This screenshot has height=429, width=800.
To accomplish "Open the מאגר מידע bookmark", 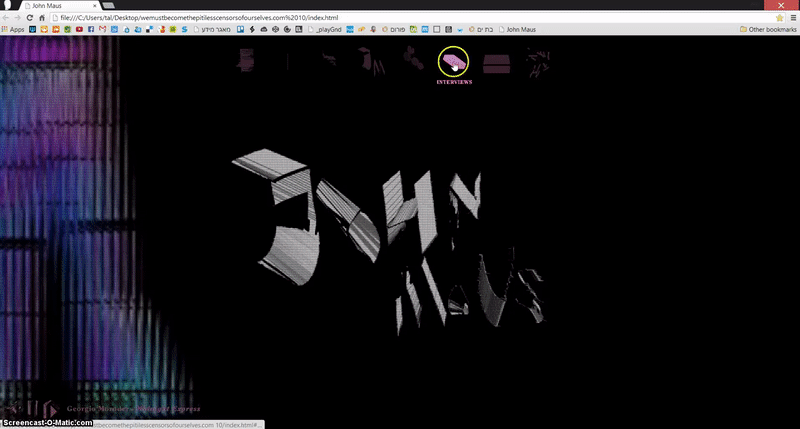I will [x=212, y=30].
